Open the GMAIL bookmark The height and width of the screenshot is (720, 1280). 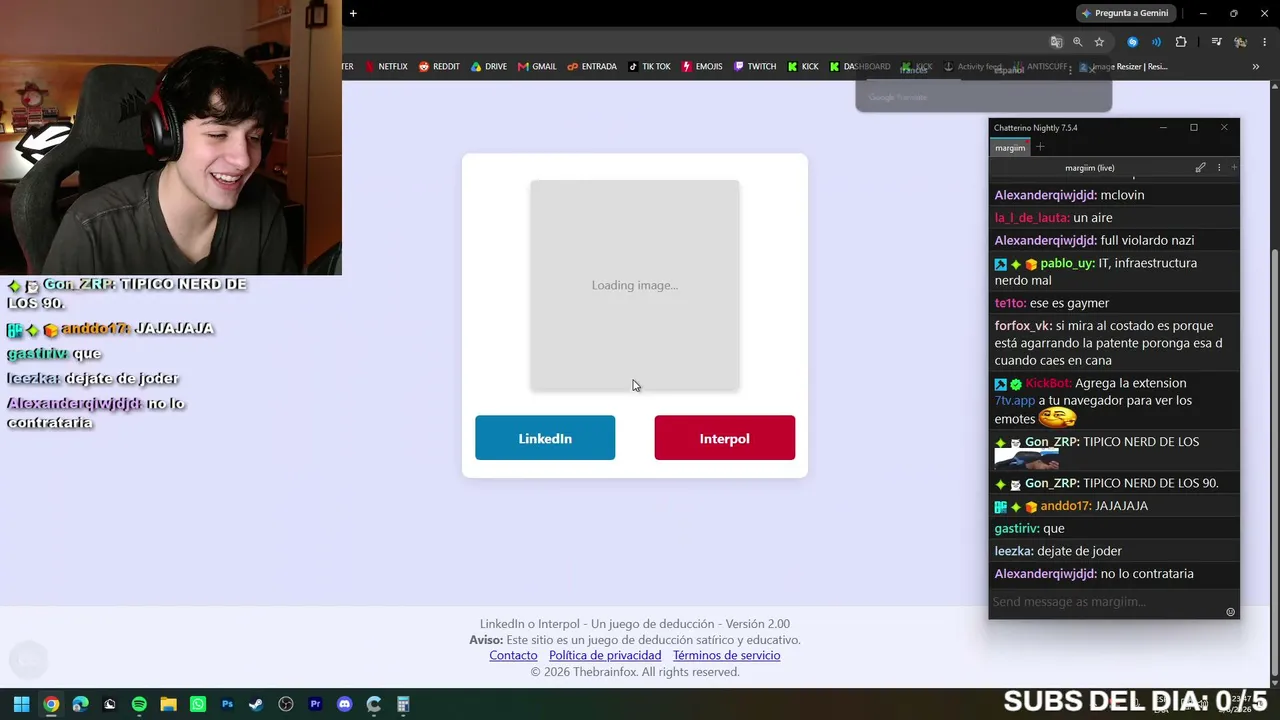point(537,67)
